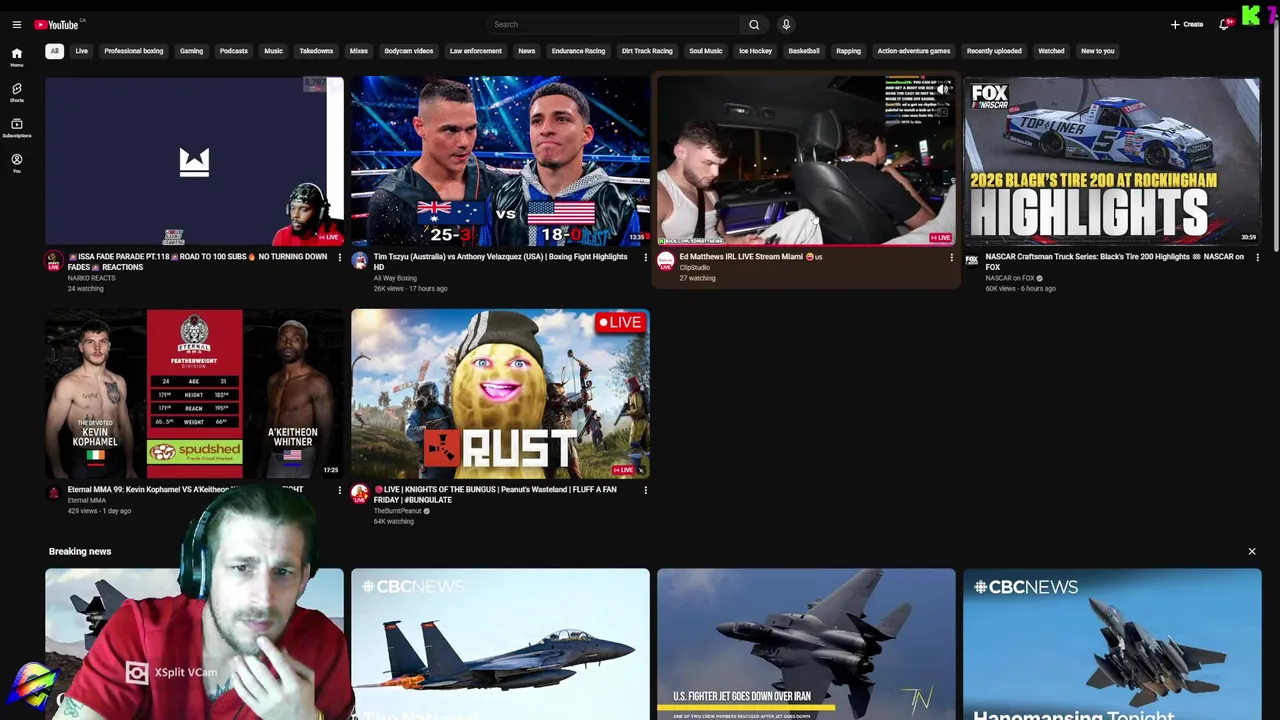Open Eternal MMA channel avatar
Viewport: 1280px width, 720px height.
pyautogui.click(x=53, y=493)
